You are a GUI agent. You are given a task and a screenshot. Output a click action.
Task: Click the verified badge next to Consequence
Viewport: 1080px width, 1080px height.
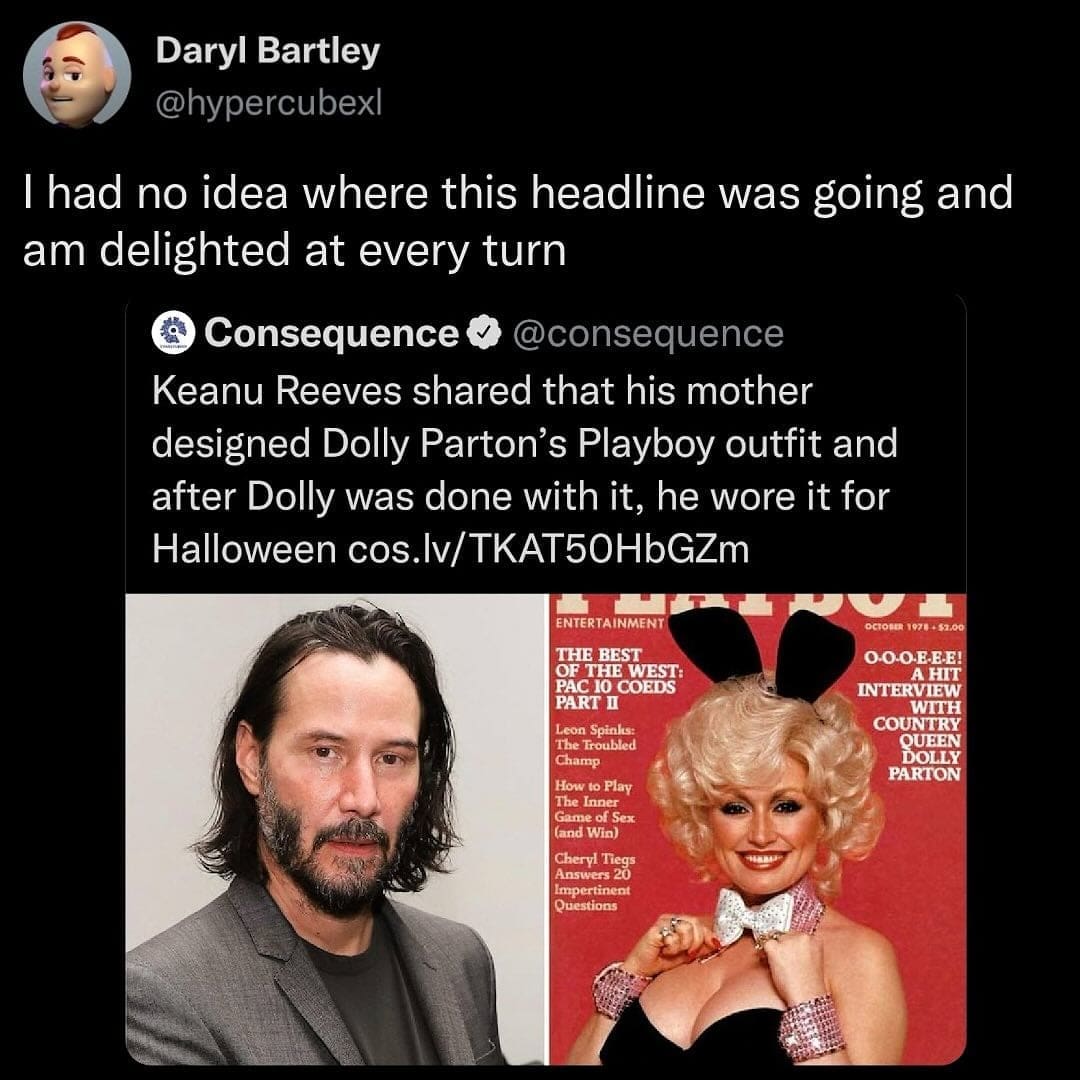(484, 334)
